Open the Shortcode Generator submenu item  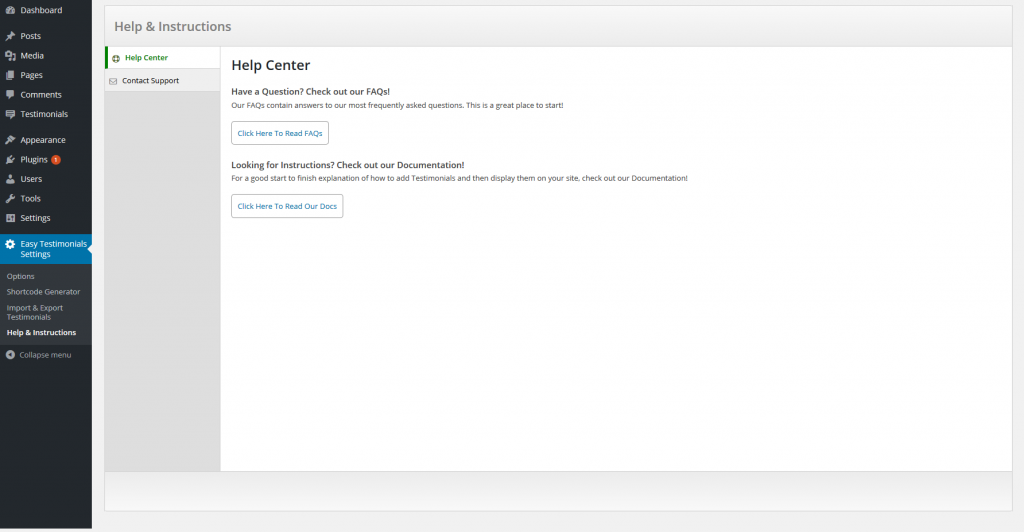(x=43, y=292)
